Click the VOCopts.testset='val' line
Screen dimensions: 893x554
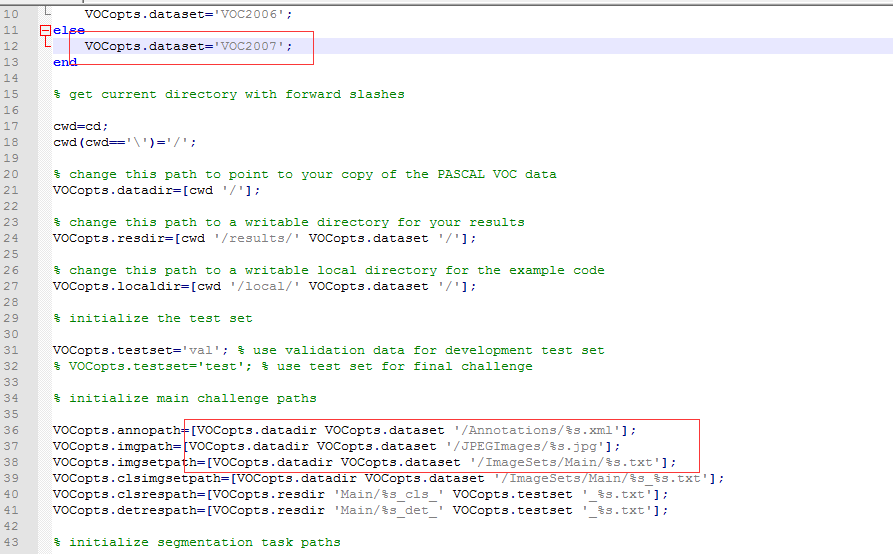(x=329, y=350)
